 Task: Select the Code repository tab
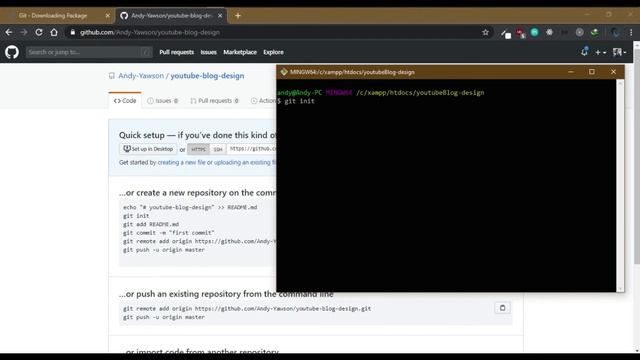[125, 100]
